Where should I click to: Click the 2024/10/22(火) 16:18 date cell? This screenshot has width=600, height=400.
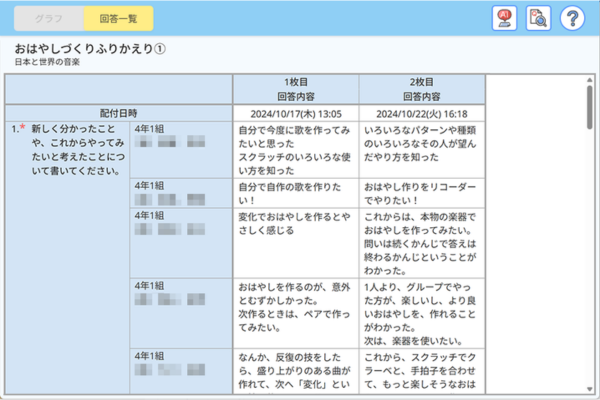click(422, 112)
